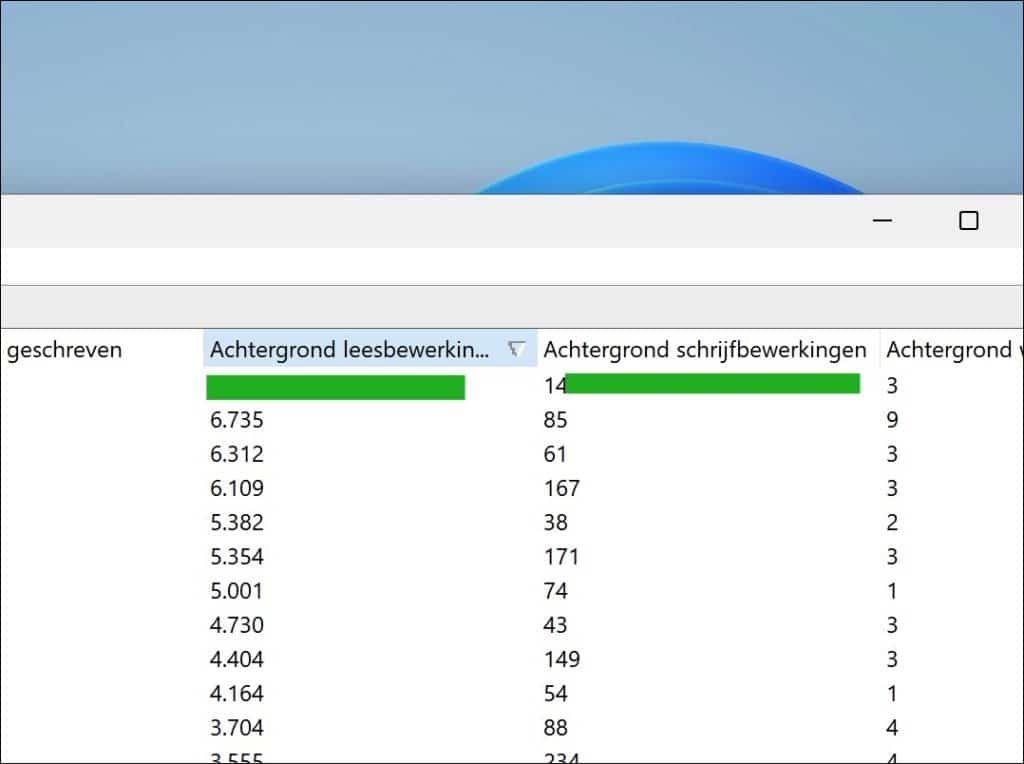Select the cell showing 6.735
The width and height of the screenshot is (1024, 764).
click(x=236, y=420)
